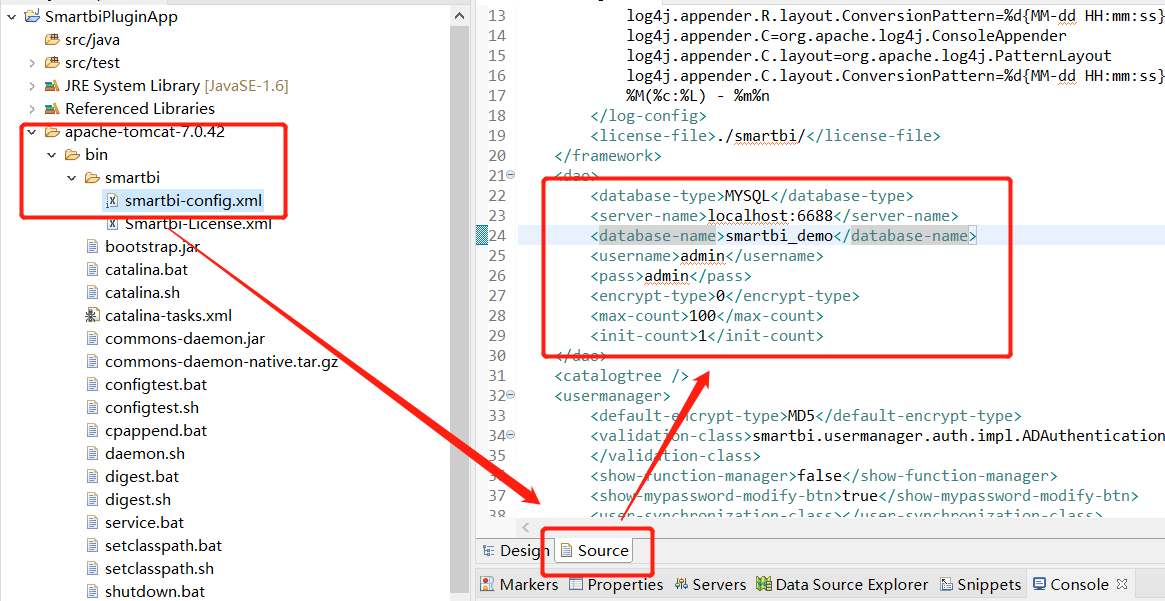Click the Smartbi-License.xml file icon

[112, 224]
